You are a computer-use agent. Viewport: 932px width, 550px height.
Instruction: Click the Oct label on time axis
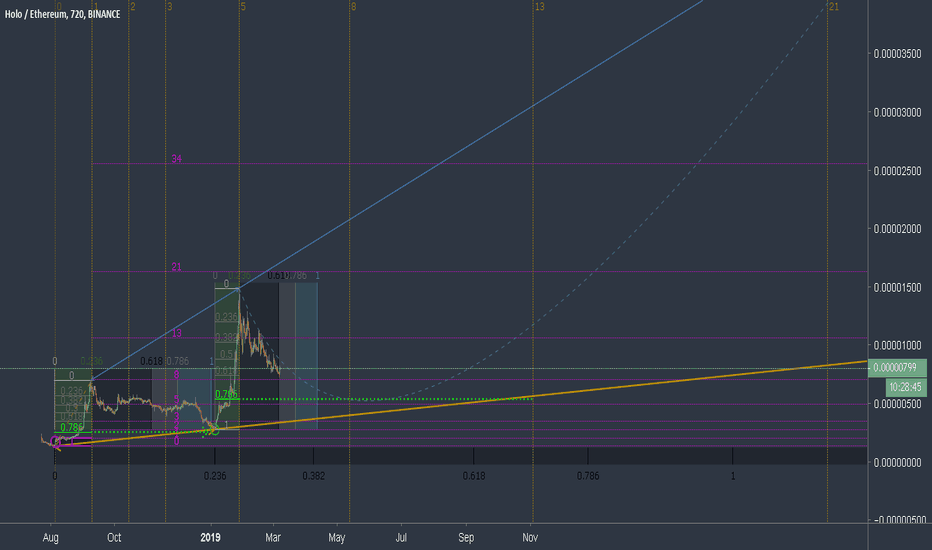click(114, 538)
